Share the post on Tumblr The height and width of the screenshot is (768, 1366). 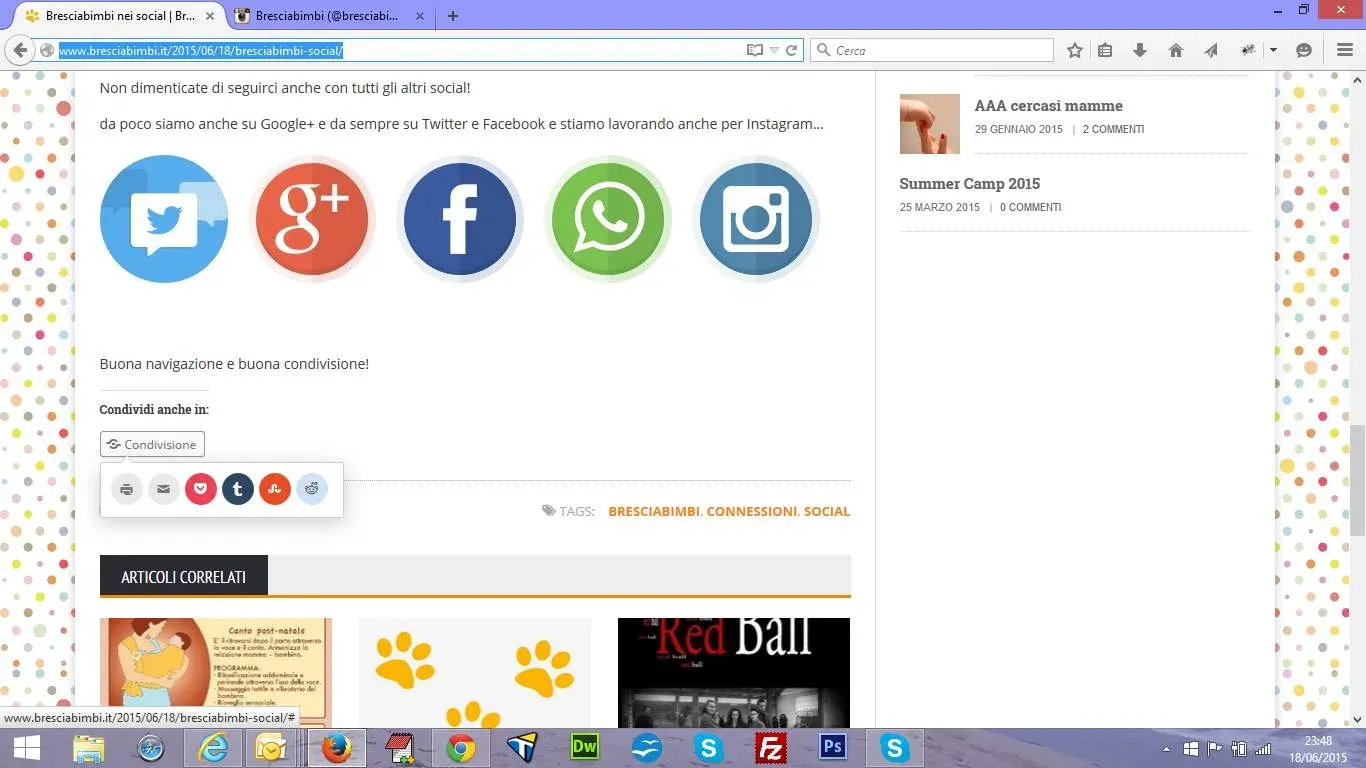[238, 489]
